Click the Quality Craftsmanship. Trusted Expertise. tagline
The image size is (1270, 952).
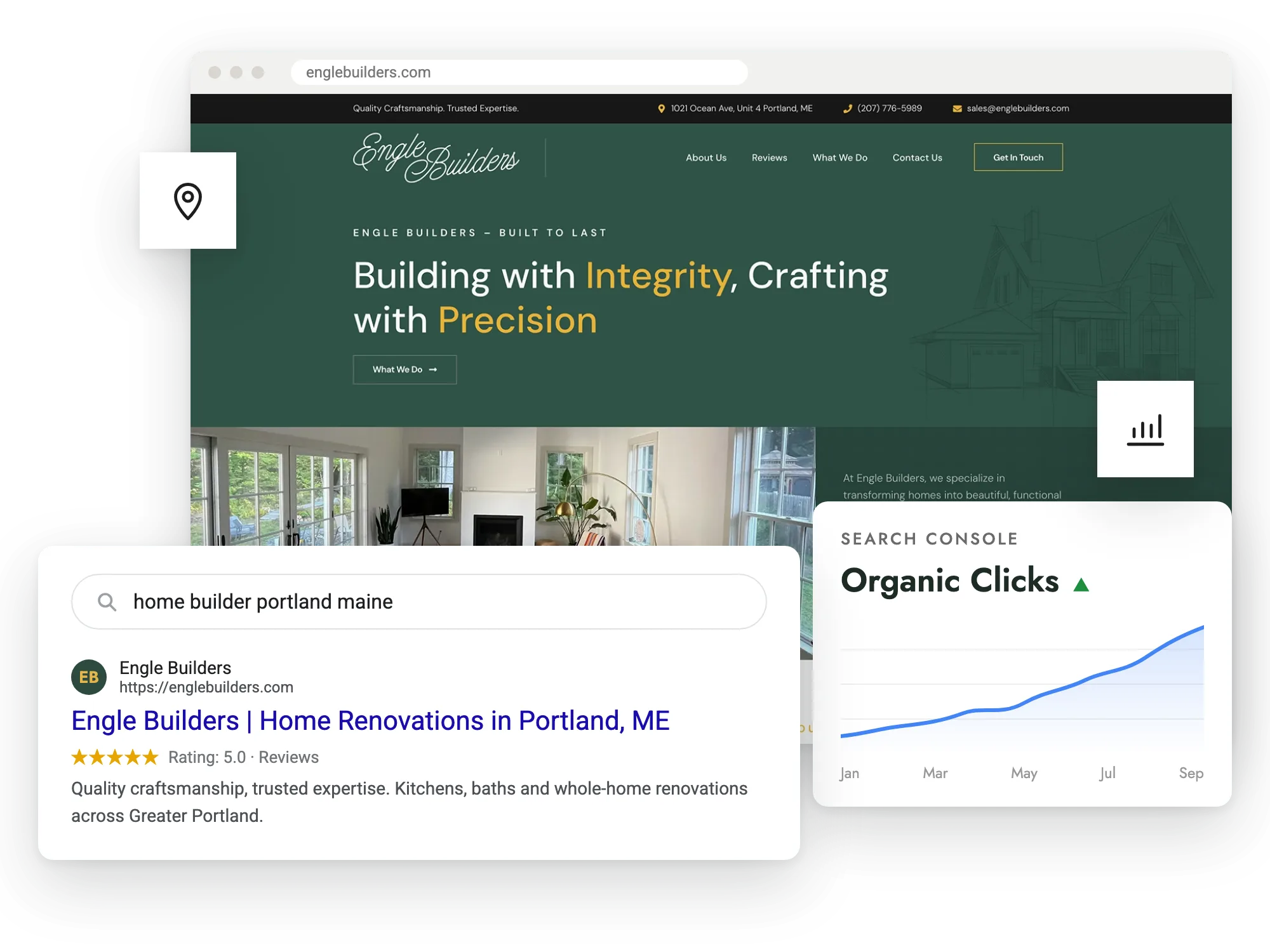tap(436, 109)
